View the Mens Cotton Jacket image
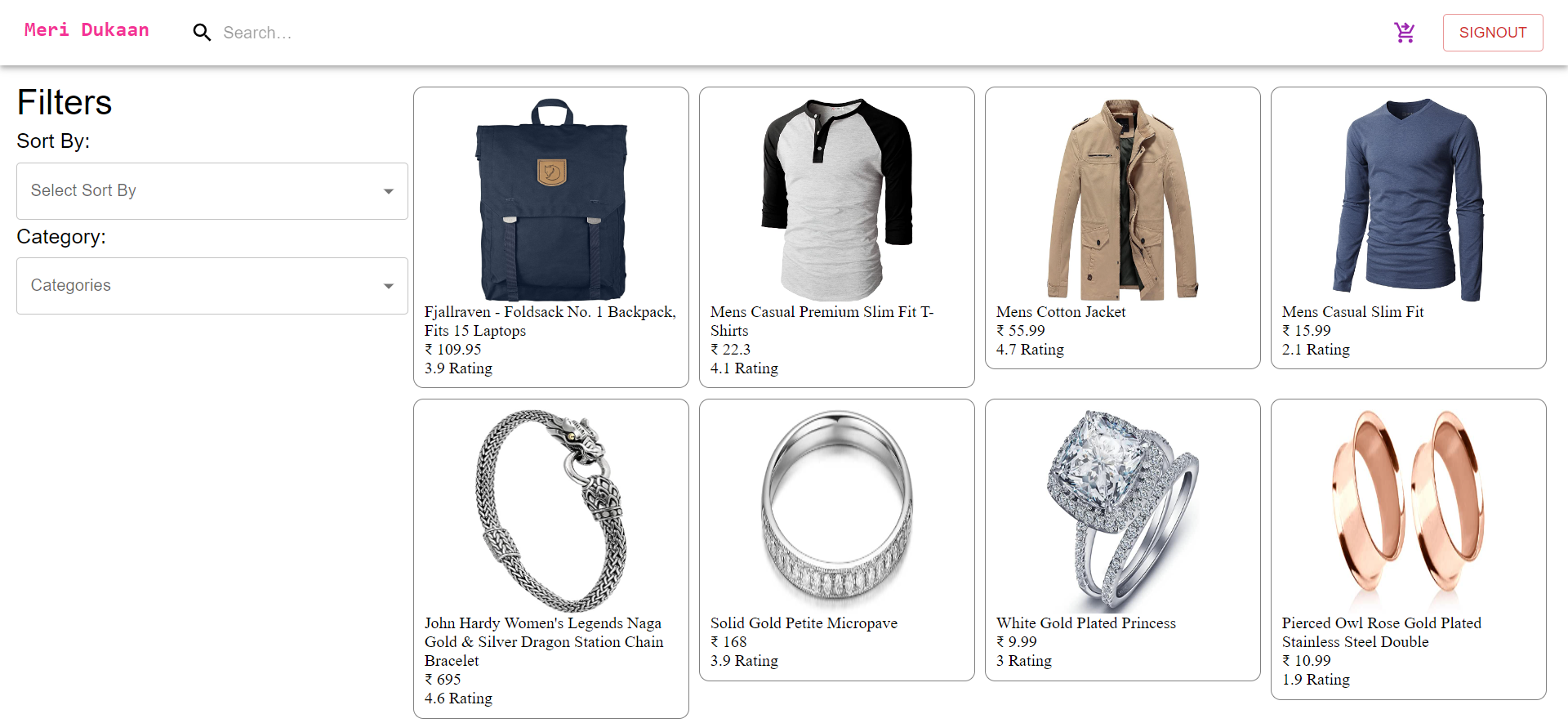Image resolution: width=1568 pixels, height=723 pixels. click(x=1123, y=200)
